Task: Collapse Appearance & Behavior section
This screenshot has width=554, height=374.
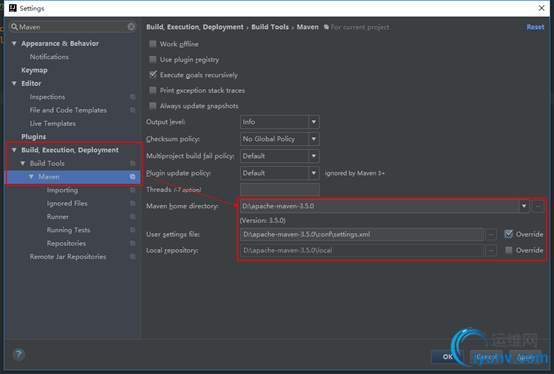Action: 14,43
